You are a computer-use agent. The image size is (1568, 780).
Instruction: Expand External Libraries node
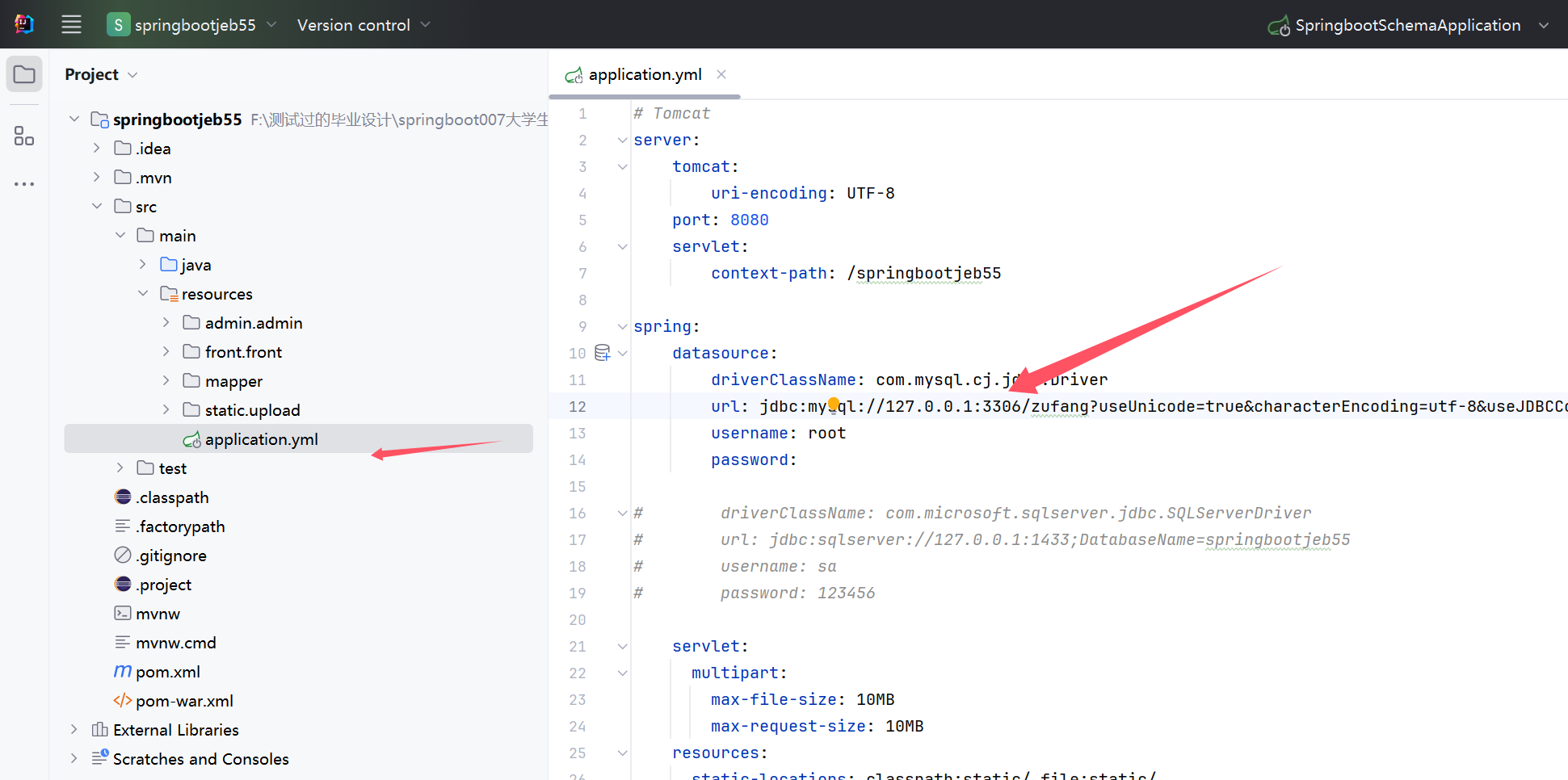[74, 729]
